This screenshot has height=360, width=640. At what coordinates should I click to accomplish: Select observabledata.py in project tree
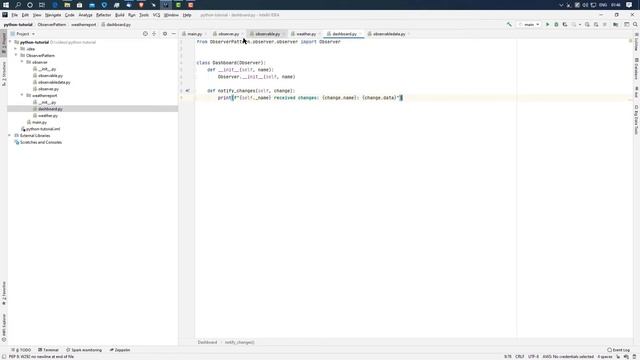pos(54,82)
